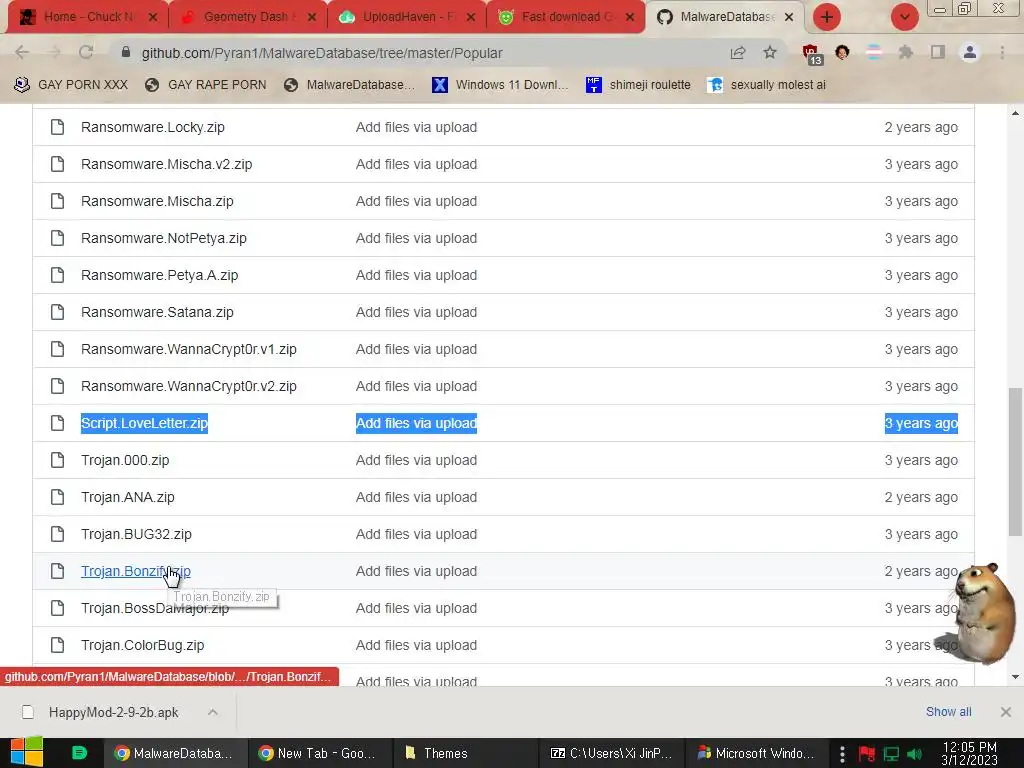The width and height of the screenshot is (1024, 768).
Task: Open the taskbar clock showing 12:05 PM
Action: point(969,753)
